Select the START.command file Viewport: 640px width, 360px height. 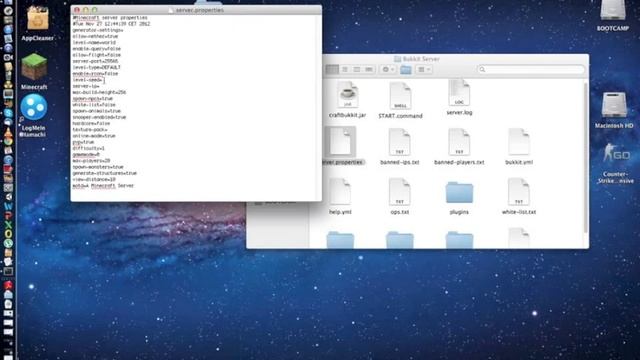pos(400,100)
